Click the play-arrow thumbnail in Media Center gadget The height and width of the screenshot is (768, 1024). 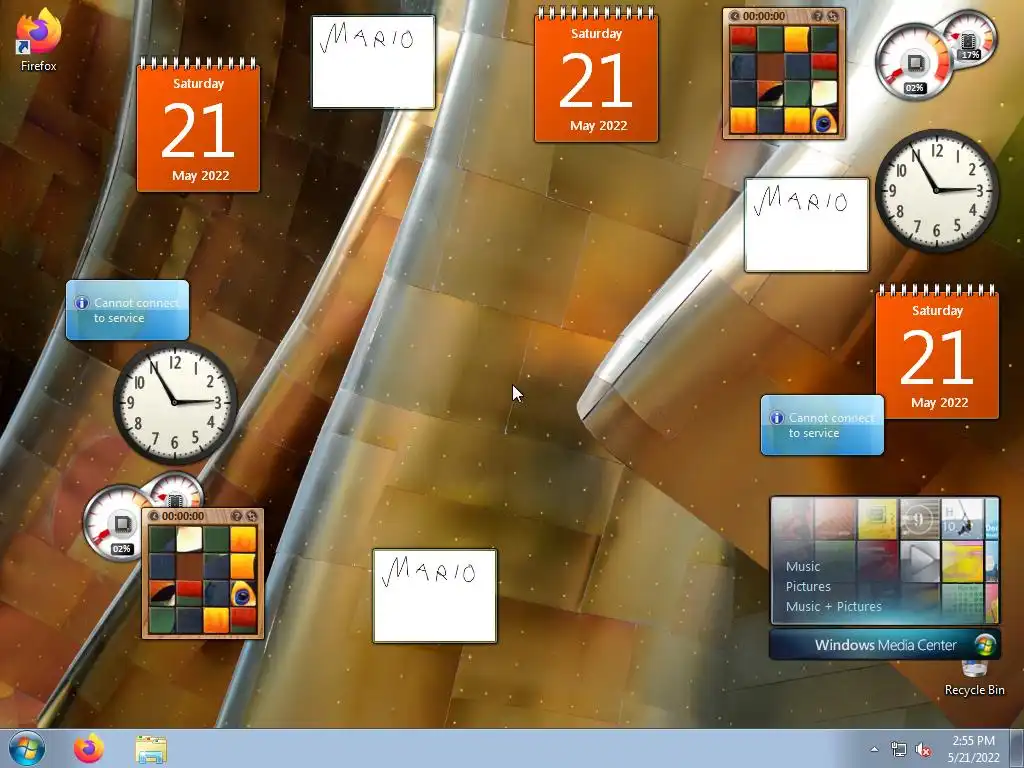(920, 560)
